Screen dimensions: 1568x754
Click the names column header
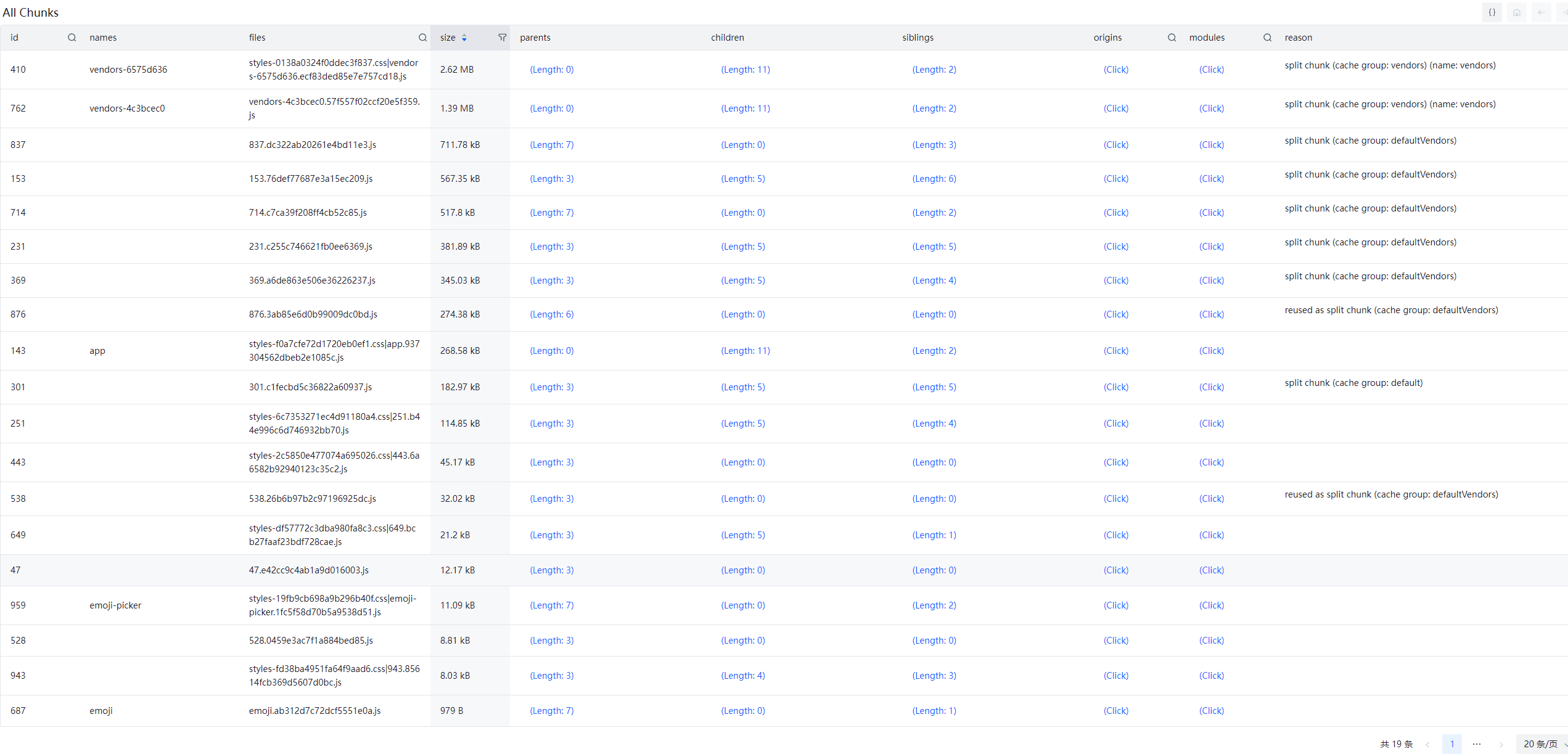103,38
